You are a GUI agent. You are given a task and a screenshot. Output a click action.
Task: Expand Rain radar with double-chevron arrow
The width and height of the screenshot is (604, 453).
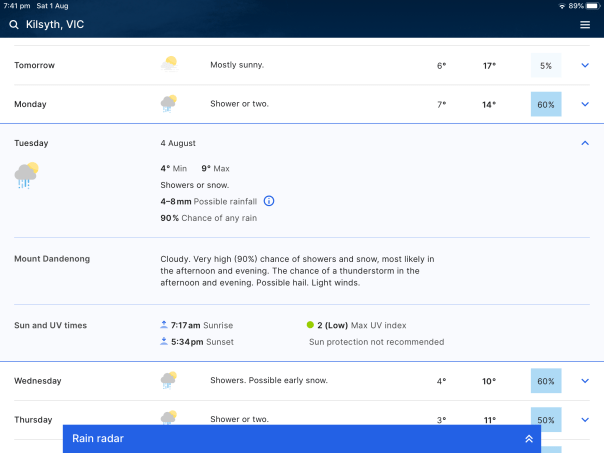[x=529, y=438]
